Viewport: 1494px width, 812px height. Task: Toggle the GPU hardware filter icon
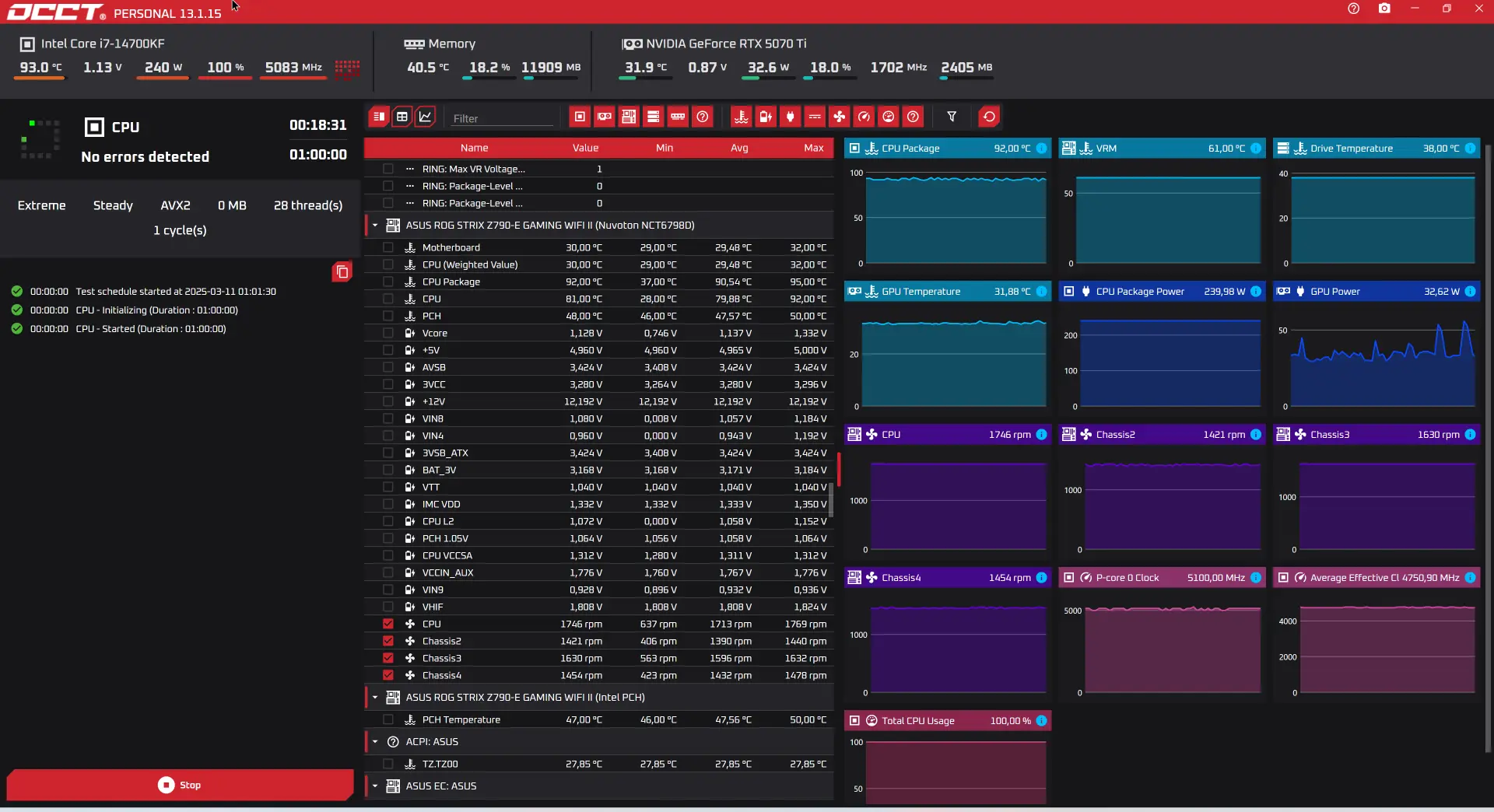coord(605,117)
